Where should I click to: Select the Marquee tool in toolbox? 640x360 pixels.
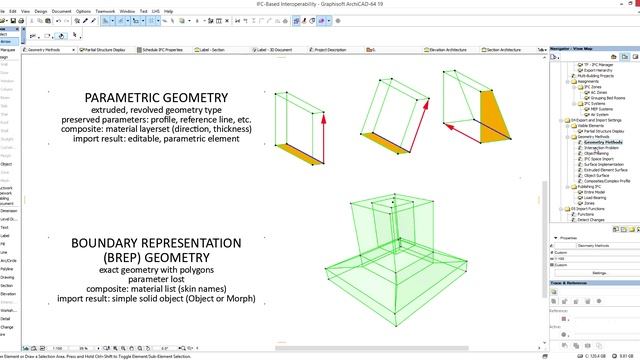[9, 50]
